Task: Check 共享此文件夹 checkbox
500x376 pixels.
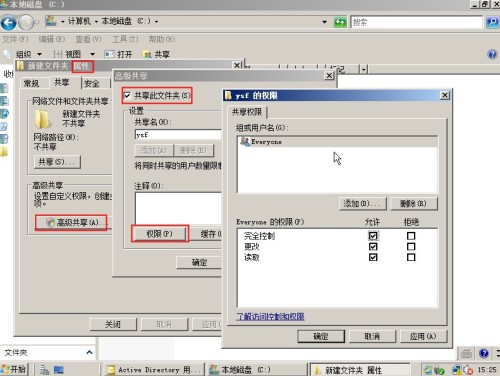Action: (127, 96)
